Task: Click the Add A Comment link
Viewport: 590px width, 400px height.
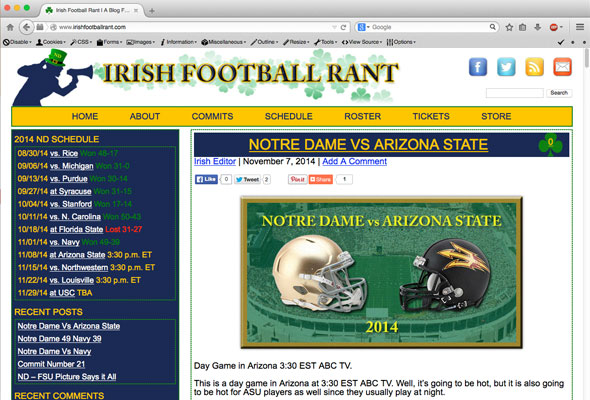Action: tap(354, 161)
